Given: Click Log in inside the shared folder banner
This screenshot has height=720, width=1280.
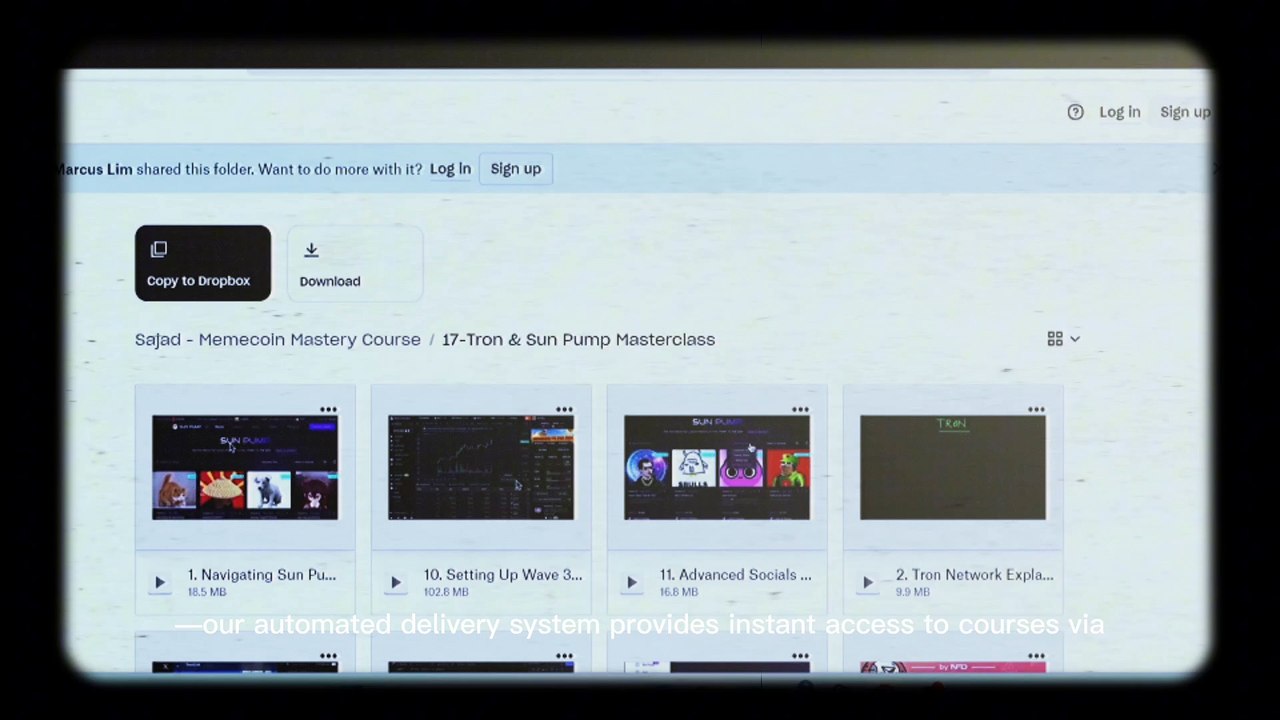Looking at the screenshot, I should 450,169.
